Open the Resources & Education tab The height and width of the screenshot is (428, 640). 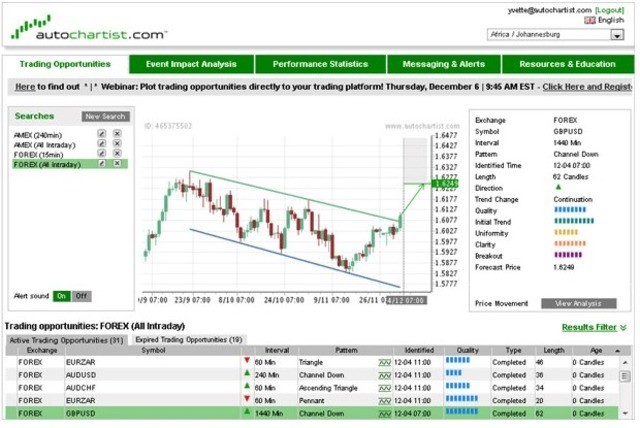(x=567, y=64)
